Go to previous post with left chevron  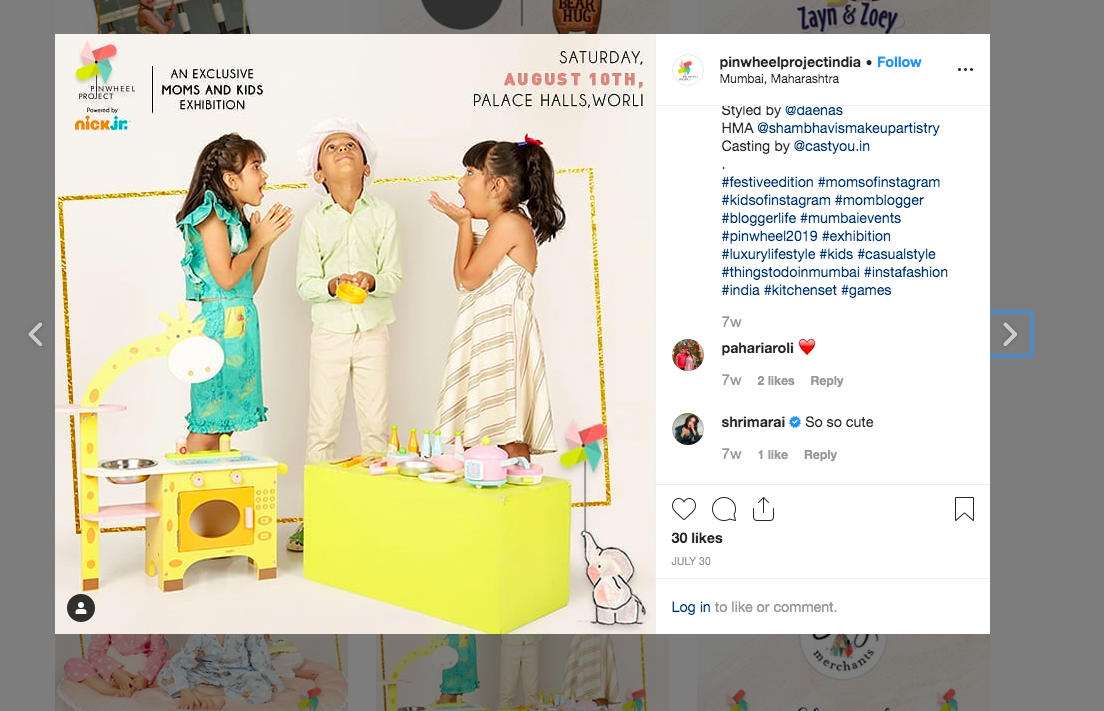pos(35,334)
